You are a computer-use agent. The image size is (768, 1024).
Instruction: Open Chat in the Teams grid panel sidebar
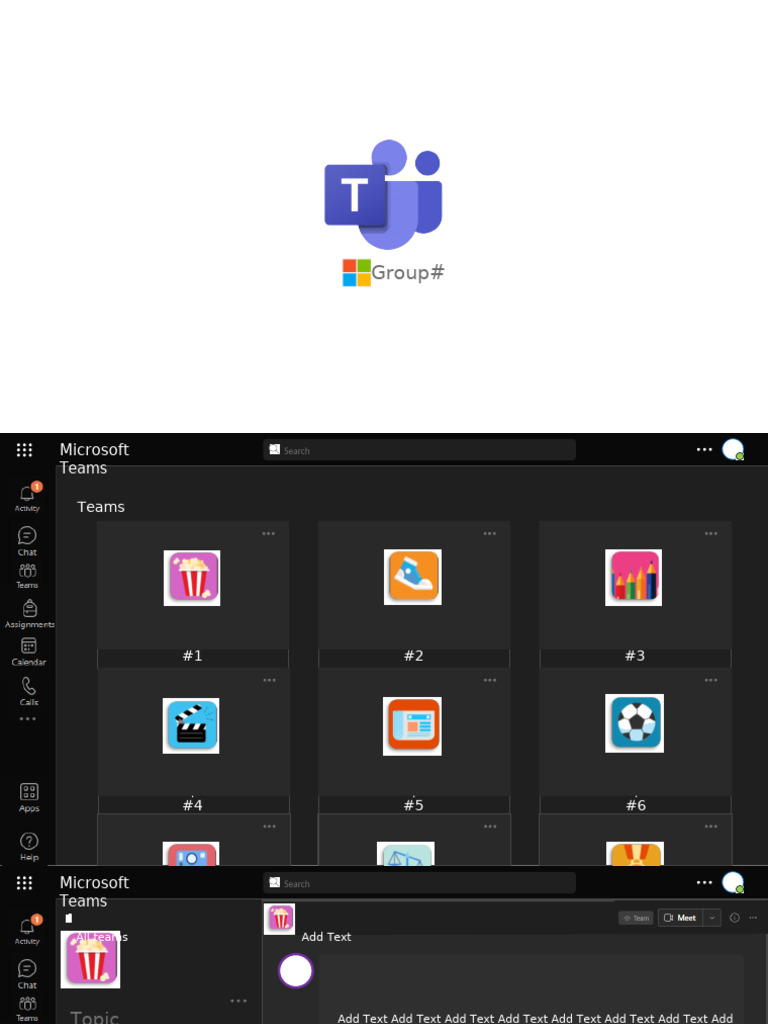(x=27, y=541)
